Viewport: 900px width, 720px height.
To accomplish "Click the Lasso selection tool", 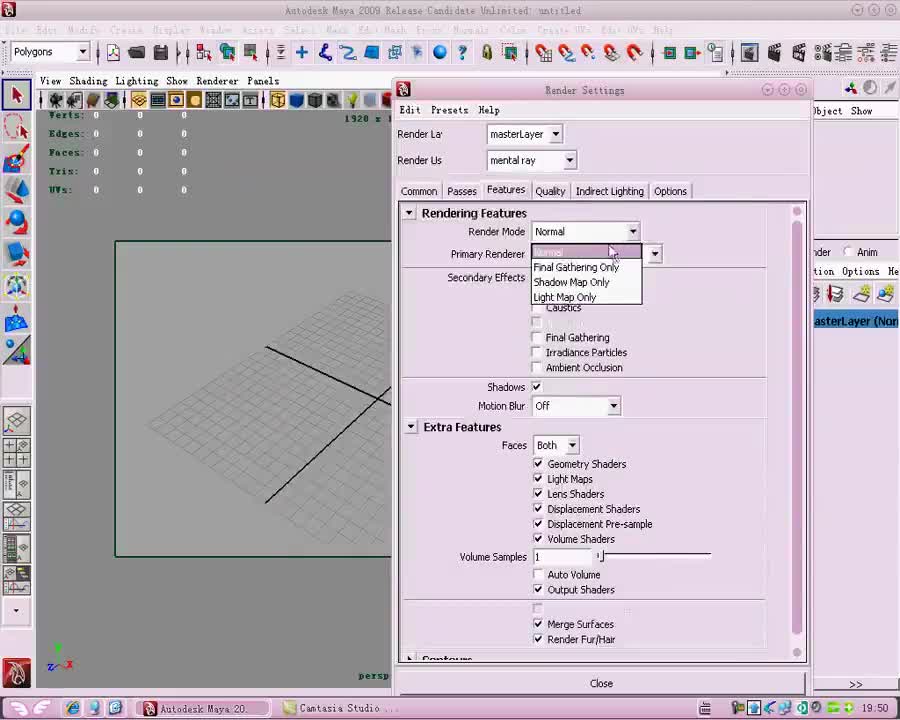I will [16, 127].
